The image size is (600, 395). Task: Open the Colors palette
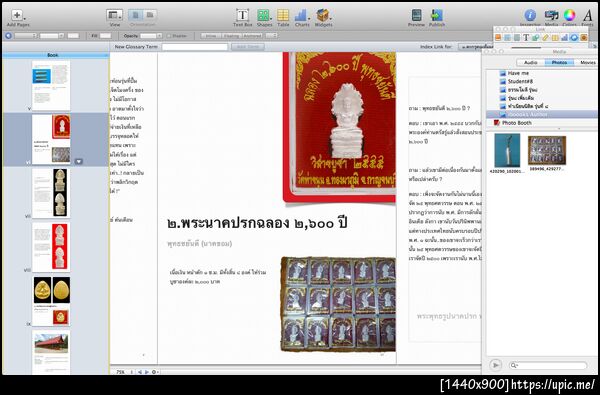pyautogui.click(x=569, y=15)
